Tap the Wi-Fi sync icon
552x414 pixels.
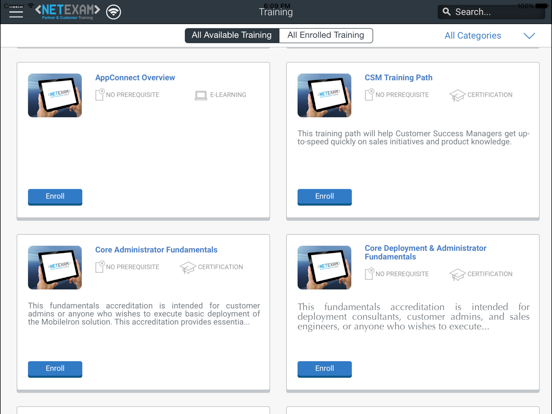(x=113, y=12)
